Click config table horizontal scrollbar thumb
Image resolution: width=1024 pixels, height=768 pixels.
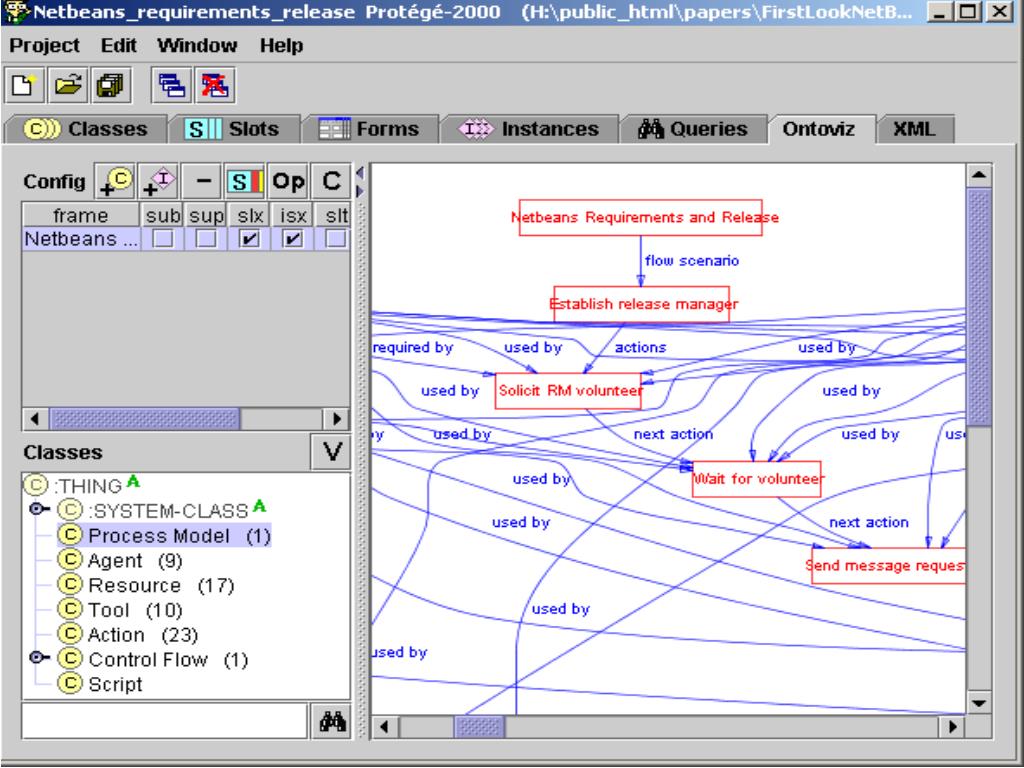click(145, 419)
